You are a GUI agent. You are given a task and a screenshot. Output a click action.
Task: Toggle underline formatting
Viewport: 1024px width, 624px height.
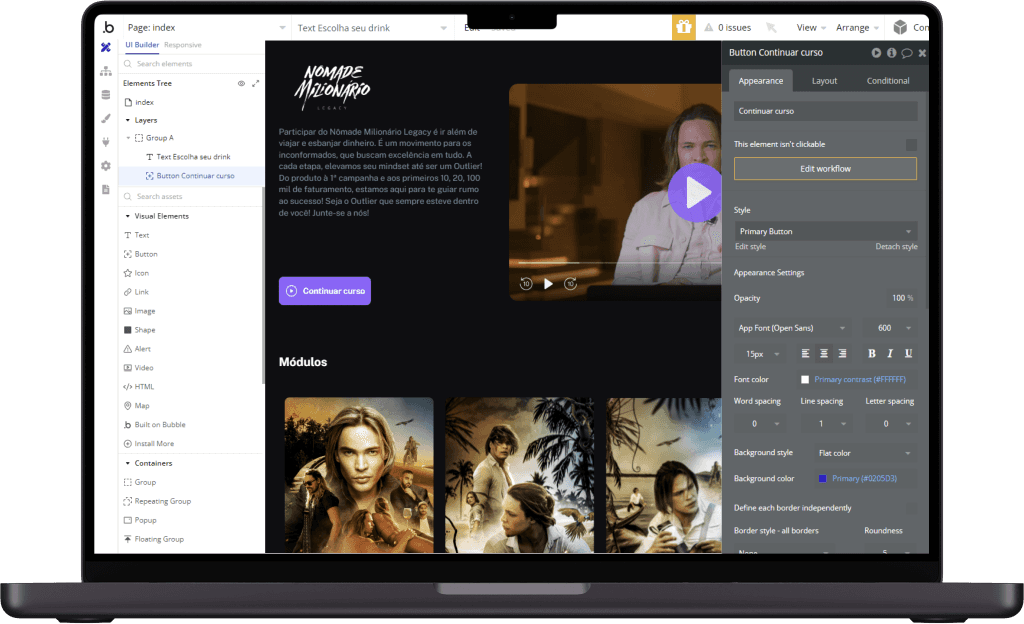908,353
